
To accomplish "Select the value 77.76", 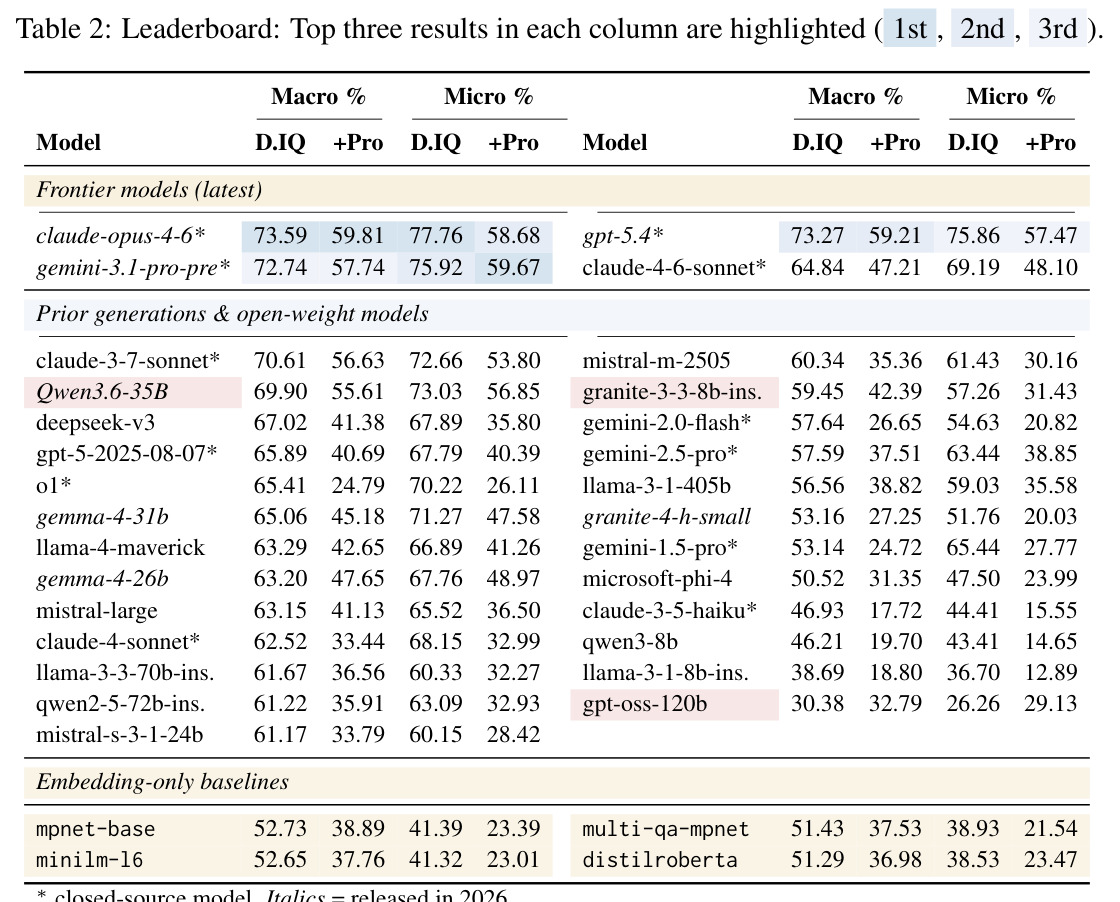I will [436, 236].
